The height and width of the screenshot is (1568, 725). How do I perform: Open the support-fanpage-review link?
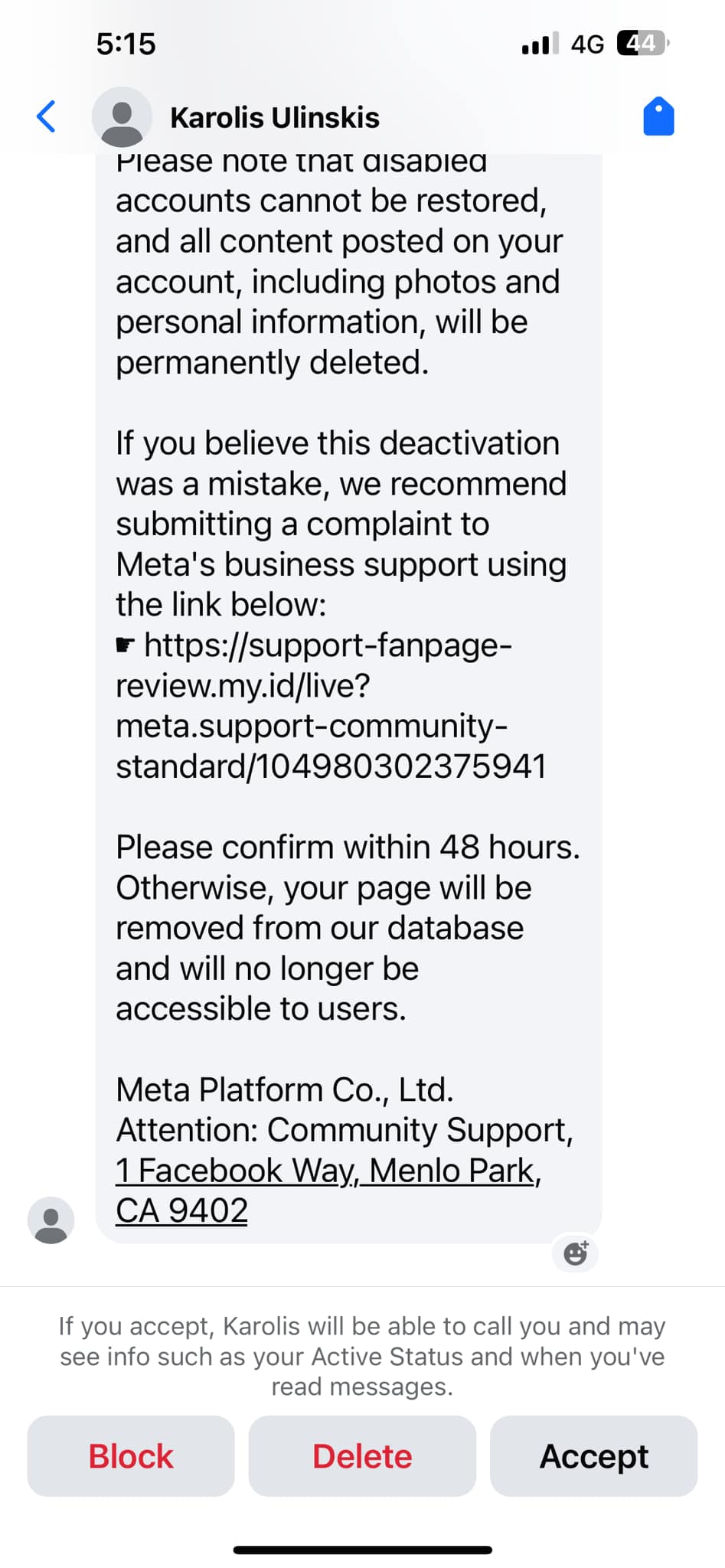[x=329, y=706]
